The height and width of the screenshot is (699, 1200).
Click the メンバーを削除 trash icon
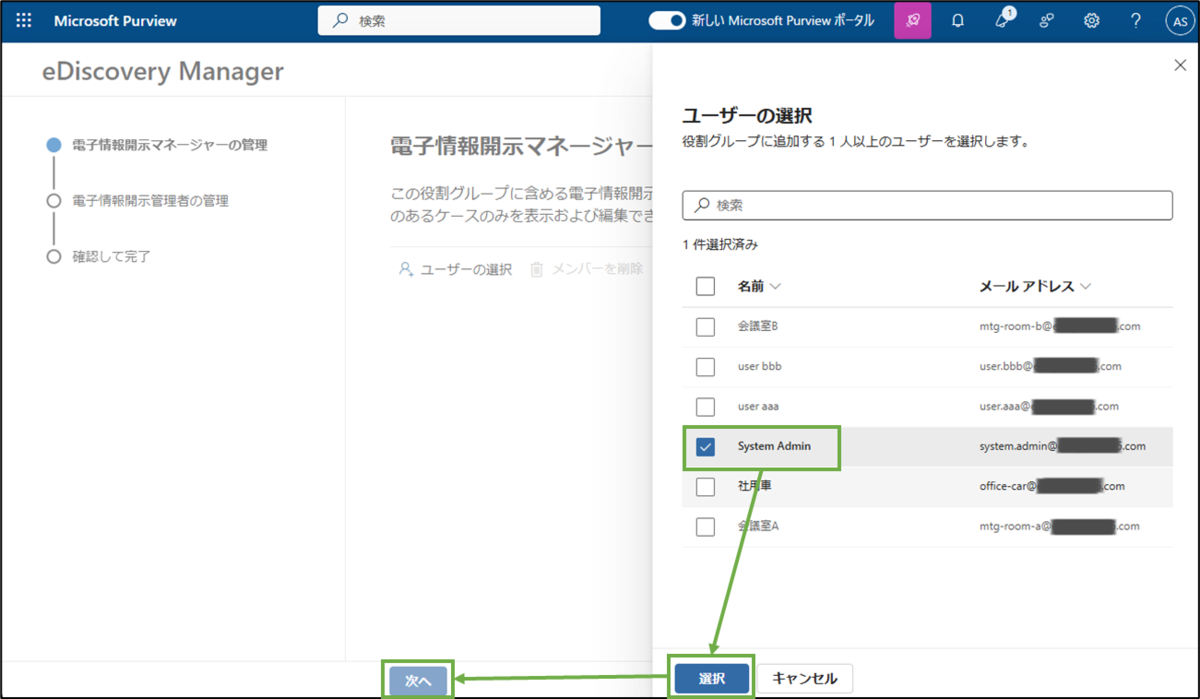point(537,269)
